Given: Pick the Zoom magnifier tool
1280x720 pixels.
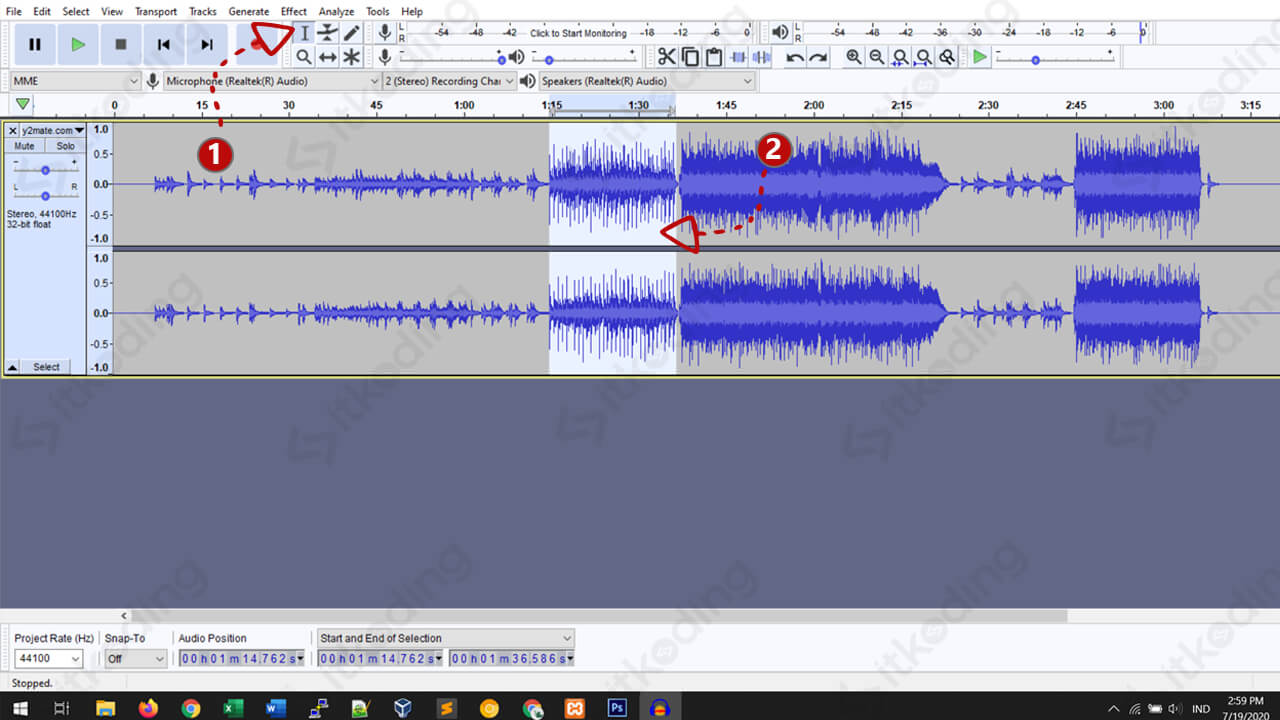Looking at the screenshot, I should pyautogui.click(x=304, y=57).
